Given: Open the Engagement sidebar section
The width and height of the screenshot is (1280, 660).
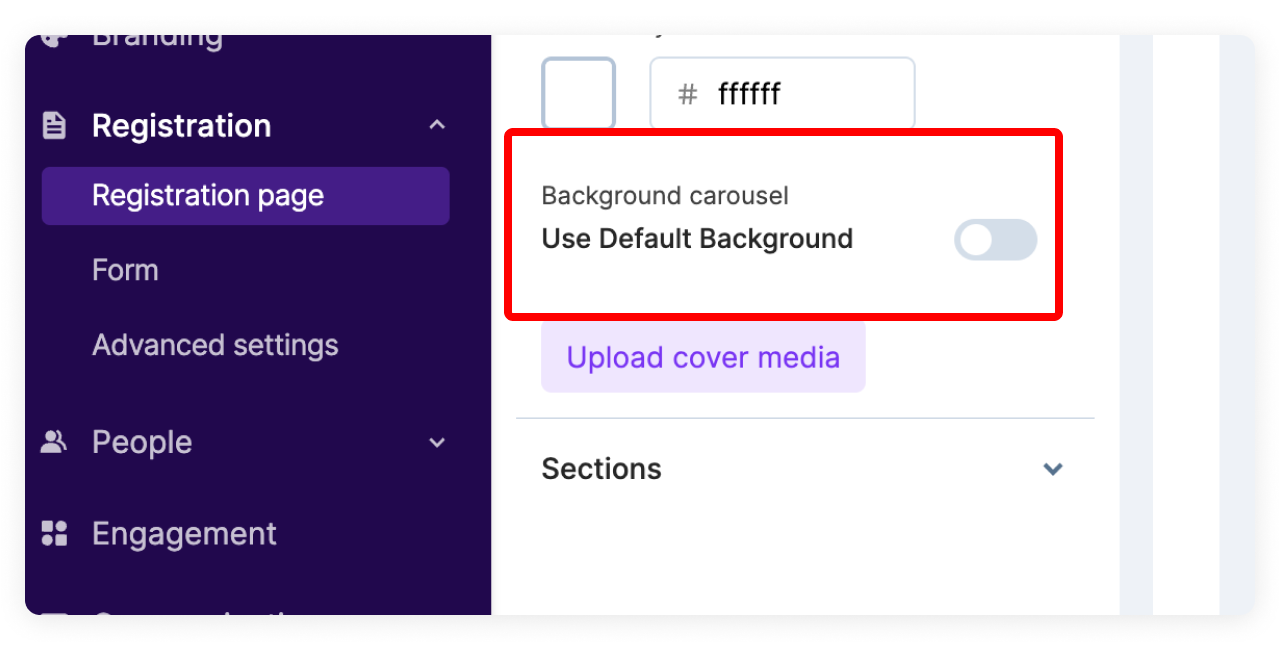Looking at the screenshot, I should pyautogui.click(x=184, y=534).
